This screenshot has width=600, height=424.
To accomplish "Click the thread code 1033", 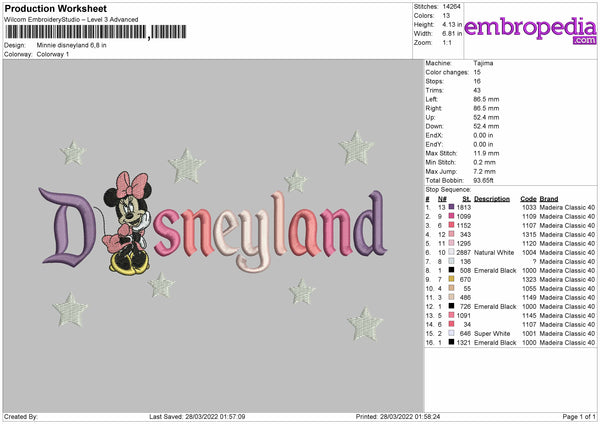I will pyautogui.click(x=529, y=207).
